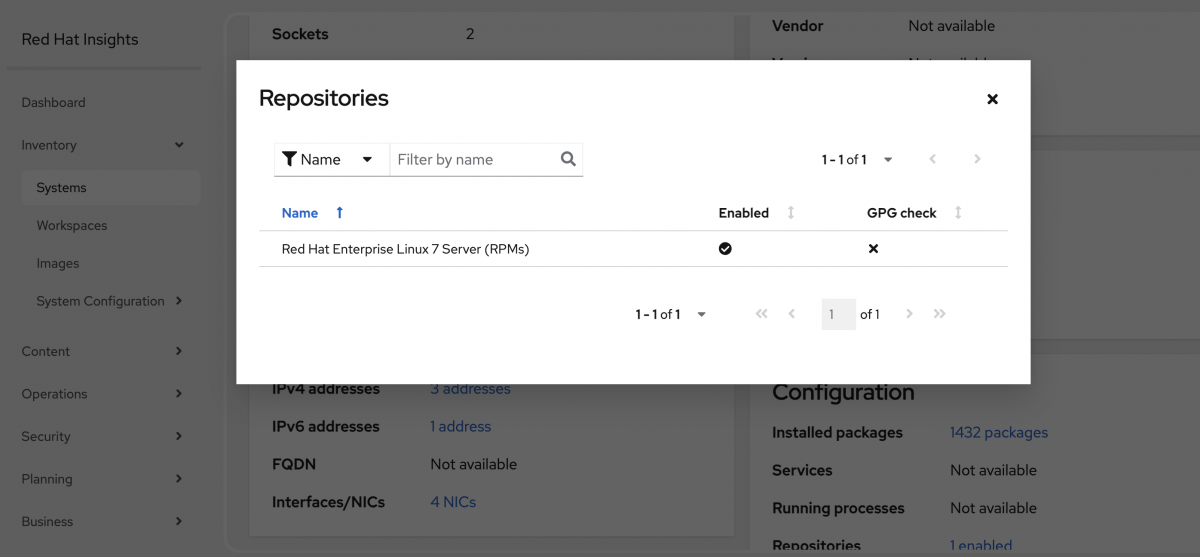
Task: Close the Repositories dialog
Action: pos(992,99)
